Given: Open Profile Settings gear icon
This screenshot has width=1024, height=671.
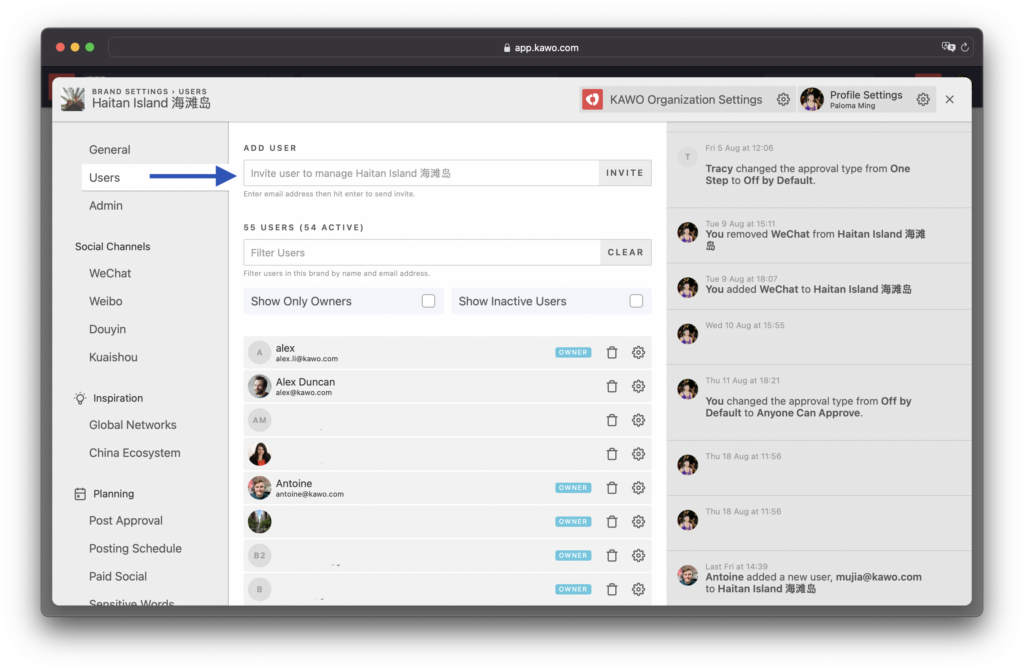Looking at the screenshot, I should (923, 99).
